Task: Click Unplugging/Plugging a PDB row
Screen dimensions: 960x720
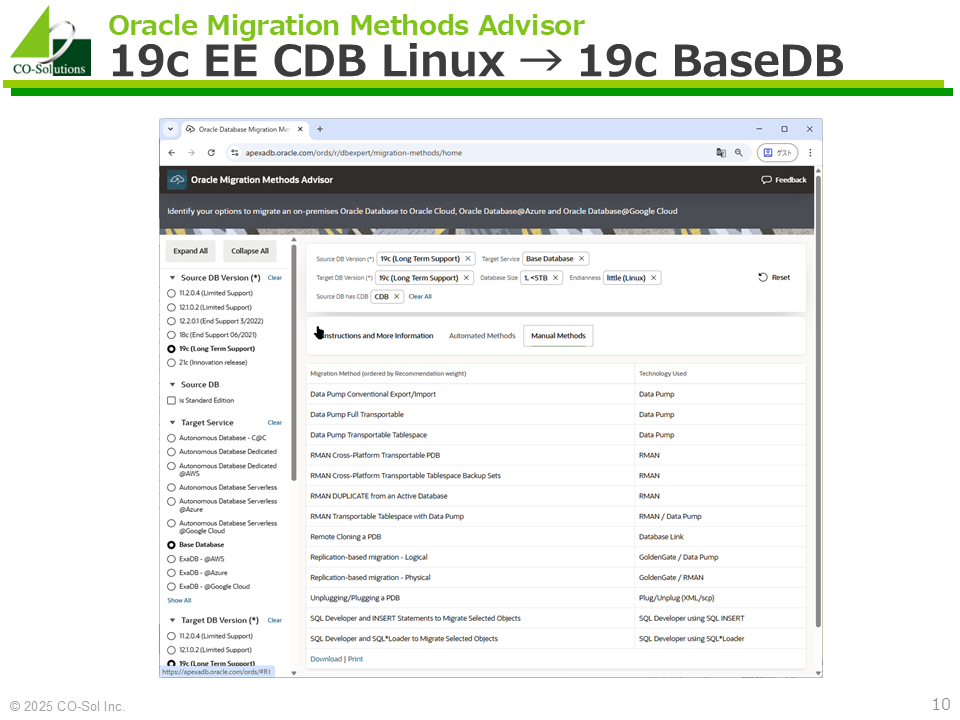Action: (x=556, y=598)
